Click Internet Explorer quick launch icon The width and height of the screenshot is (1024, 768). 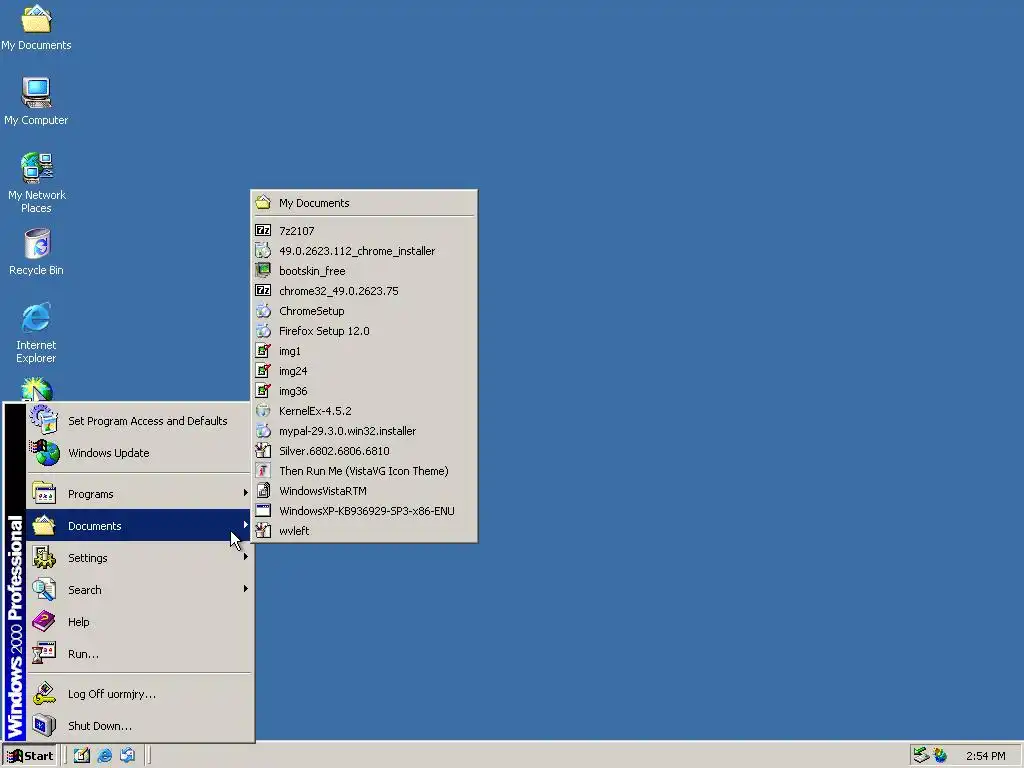(x=104, y=756)
